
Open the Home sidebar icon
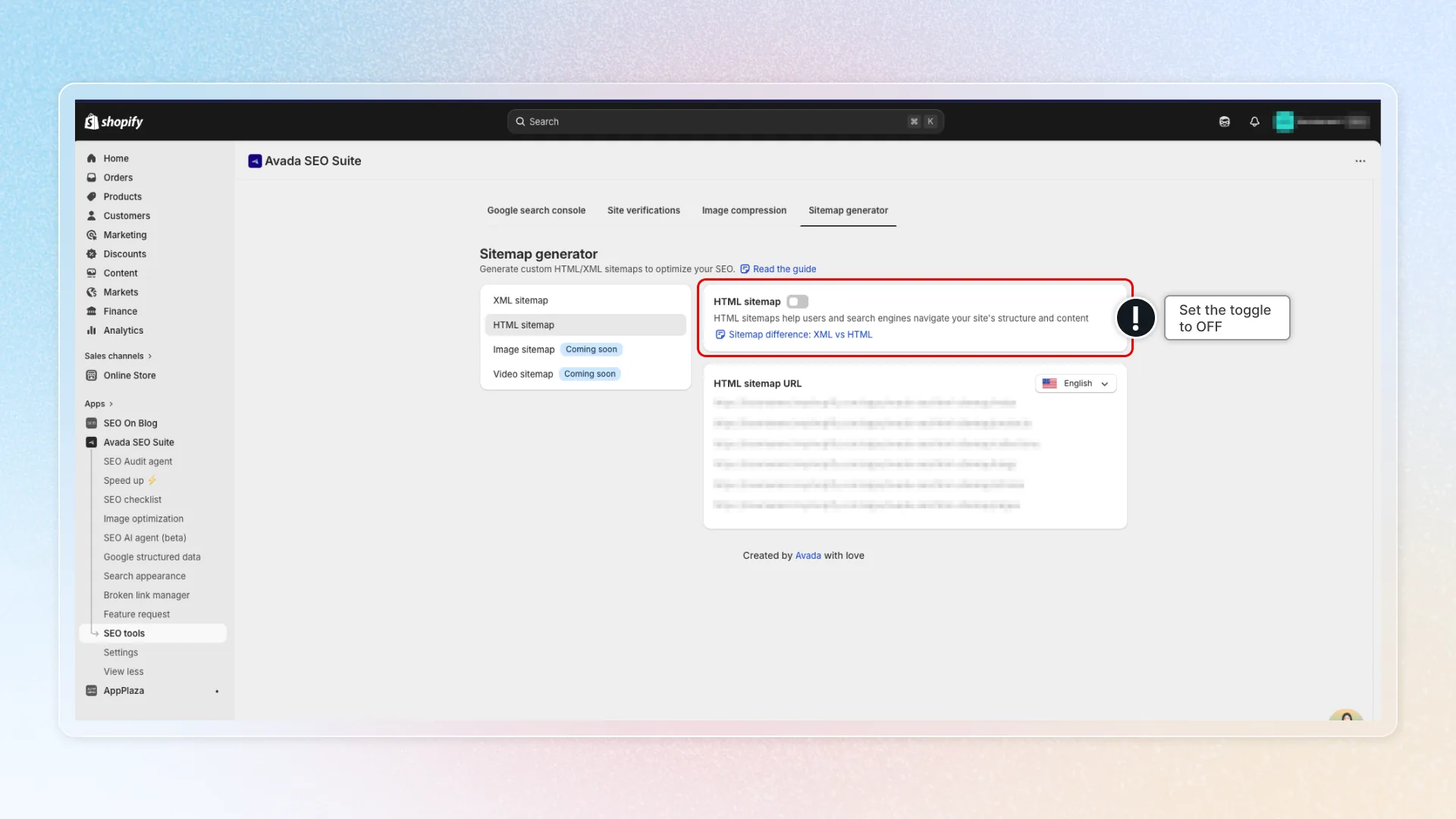click(x=91, y=158)
